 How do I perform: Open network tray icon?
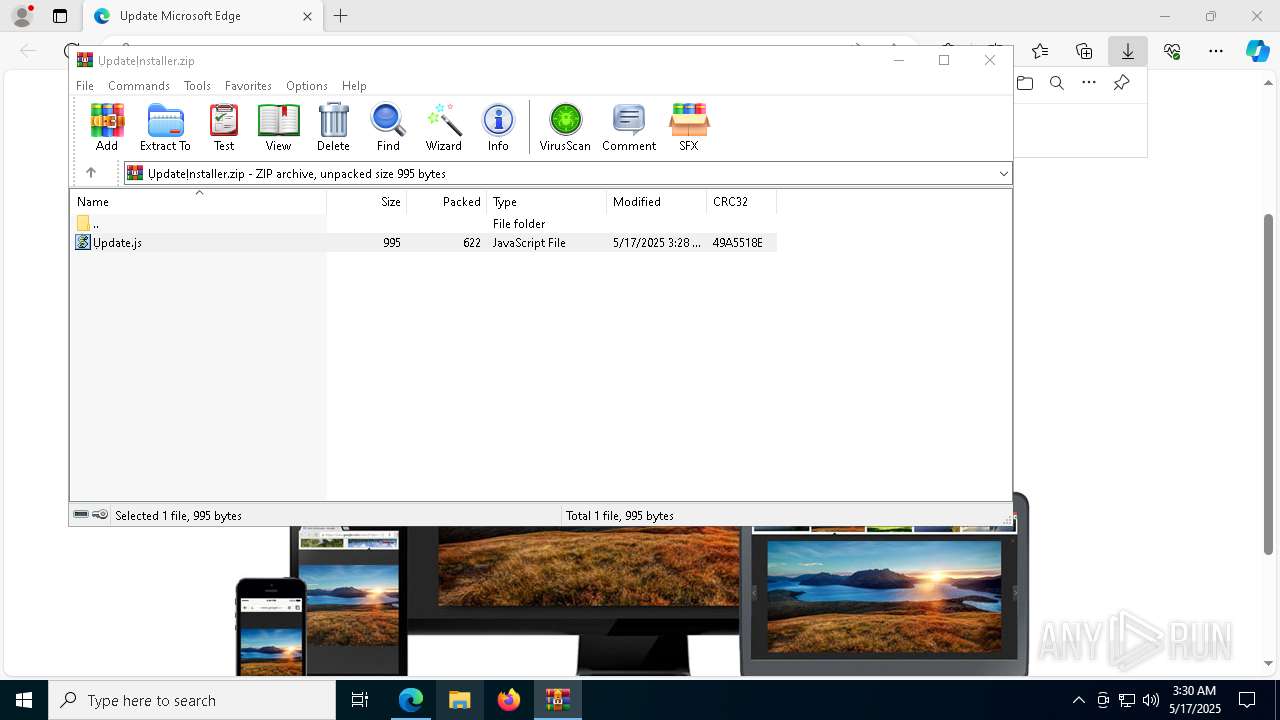click(x=1127, y=700)
